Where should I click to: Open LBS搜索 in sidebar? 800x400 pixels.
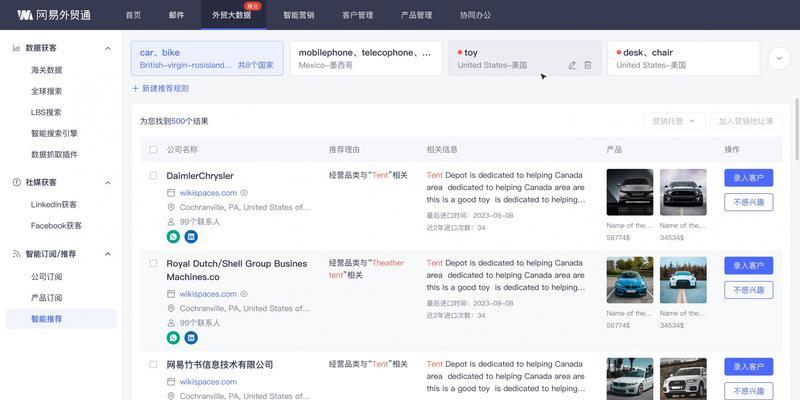[x=46, y=112]
